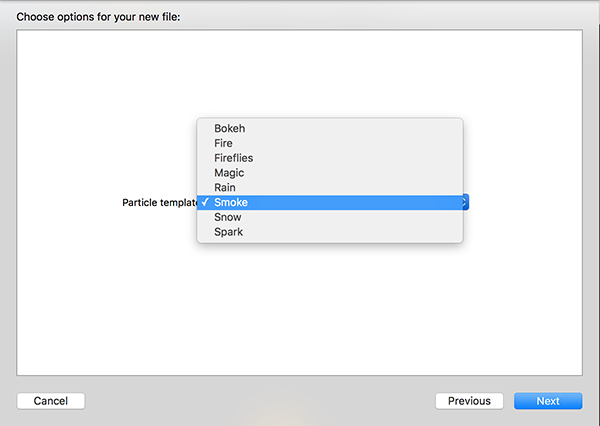Viewport: 600px width, 426px height.
Task: Select the Fire particle template
Action: (330, 143)
